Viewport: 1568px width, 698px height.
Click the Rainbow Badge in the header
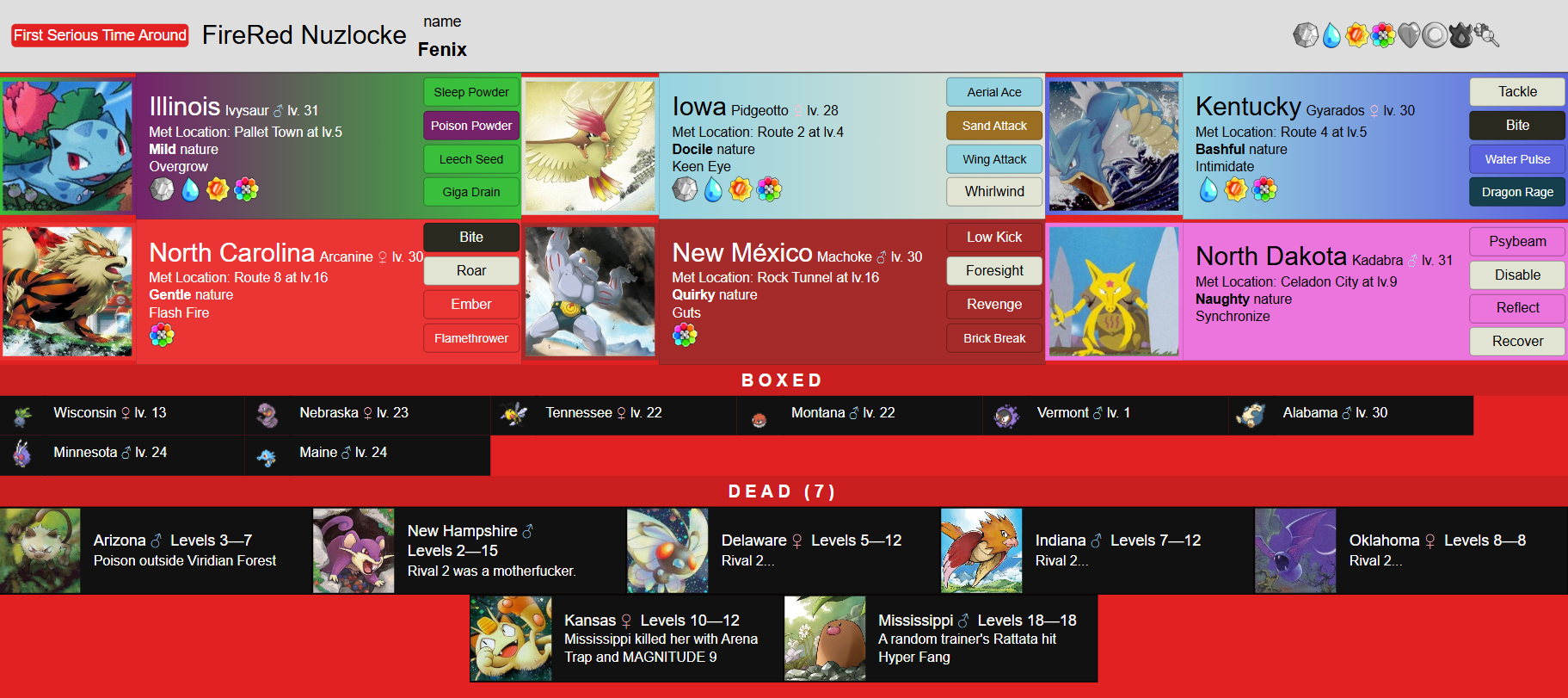pyautogui.click(x=1383, y=35)
